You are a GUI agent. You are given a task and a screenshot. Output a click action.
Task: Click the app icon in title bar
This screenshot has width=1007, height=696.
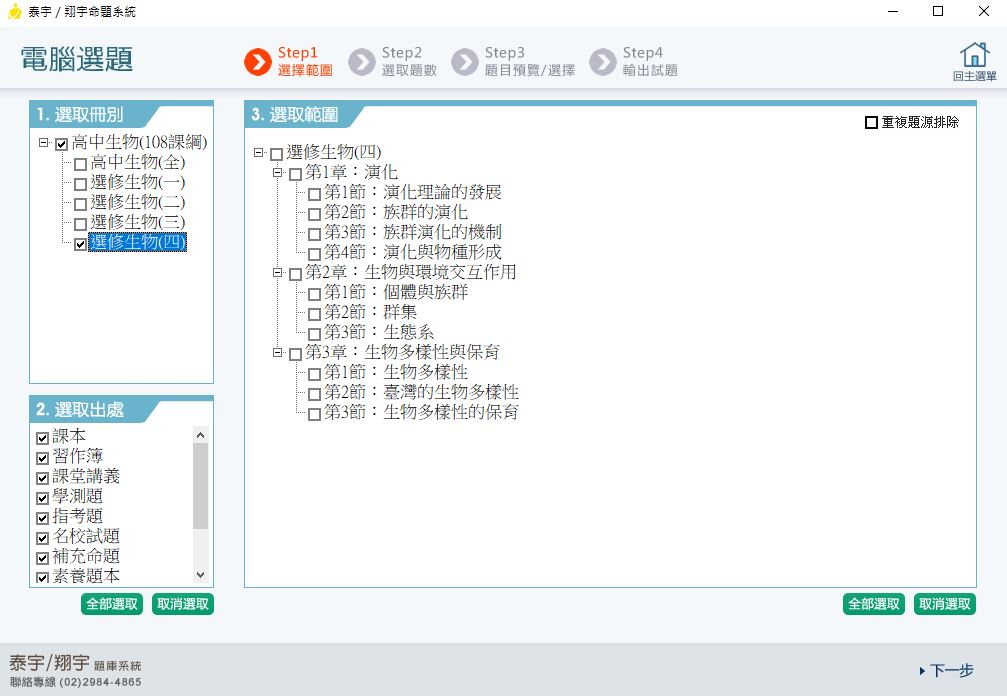14,12
